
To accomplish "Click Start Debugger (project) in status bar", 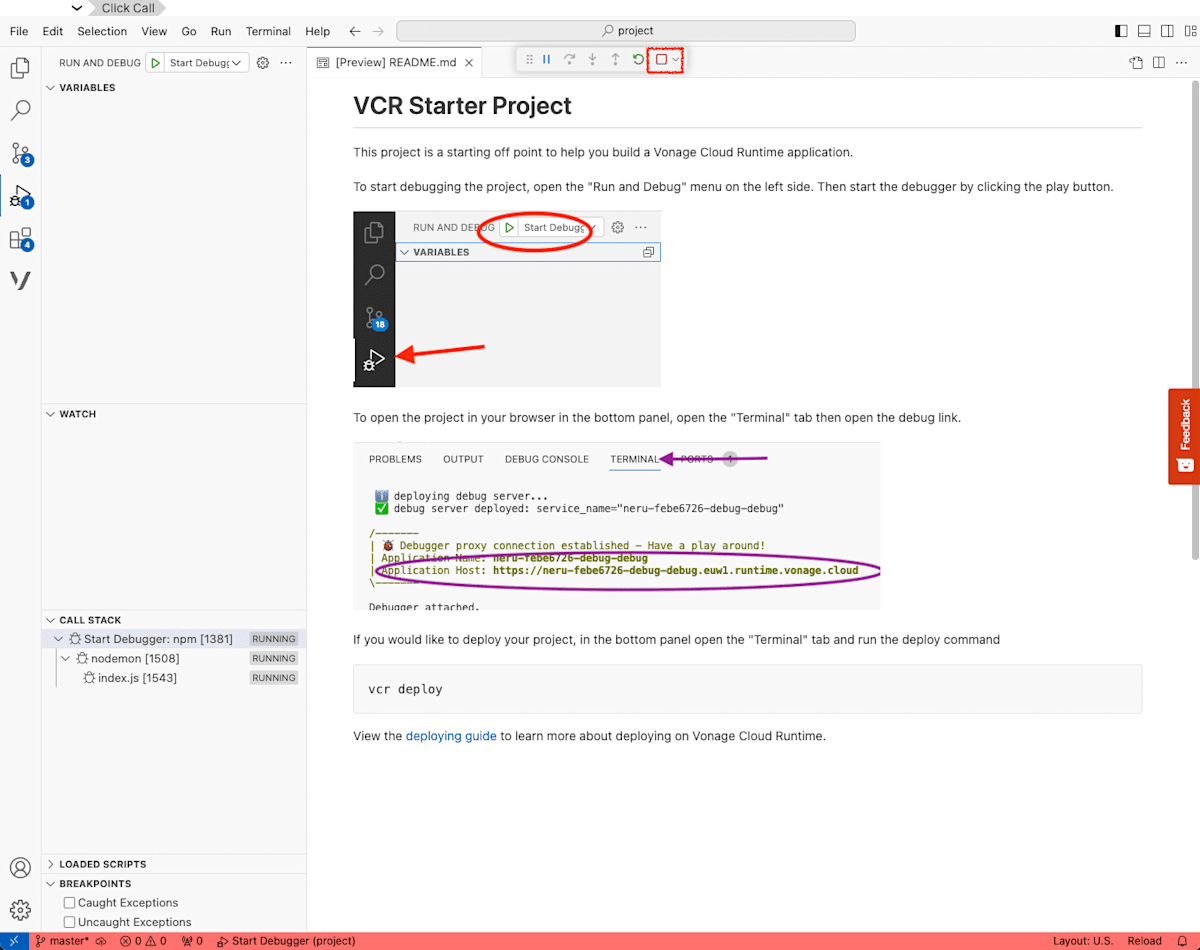I will pyautogui.click(x=285, y=941).
